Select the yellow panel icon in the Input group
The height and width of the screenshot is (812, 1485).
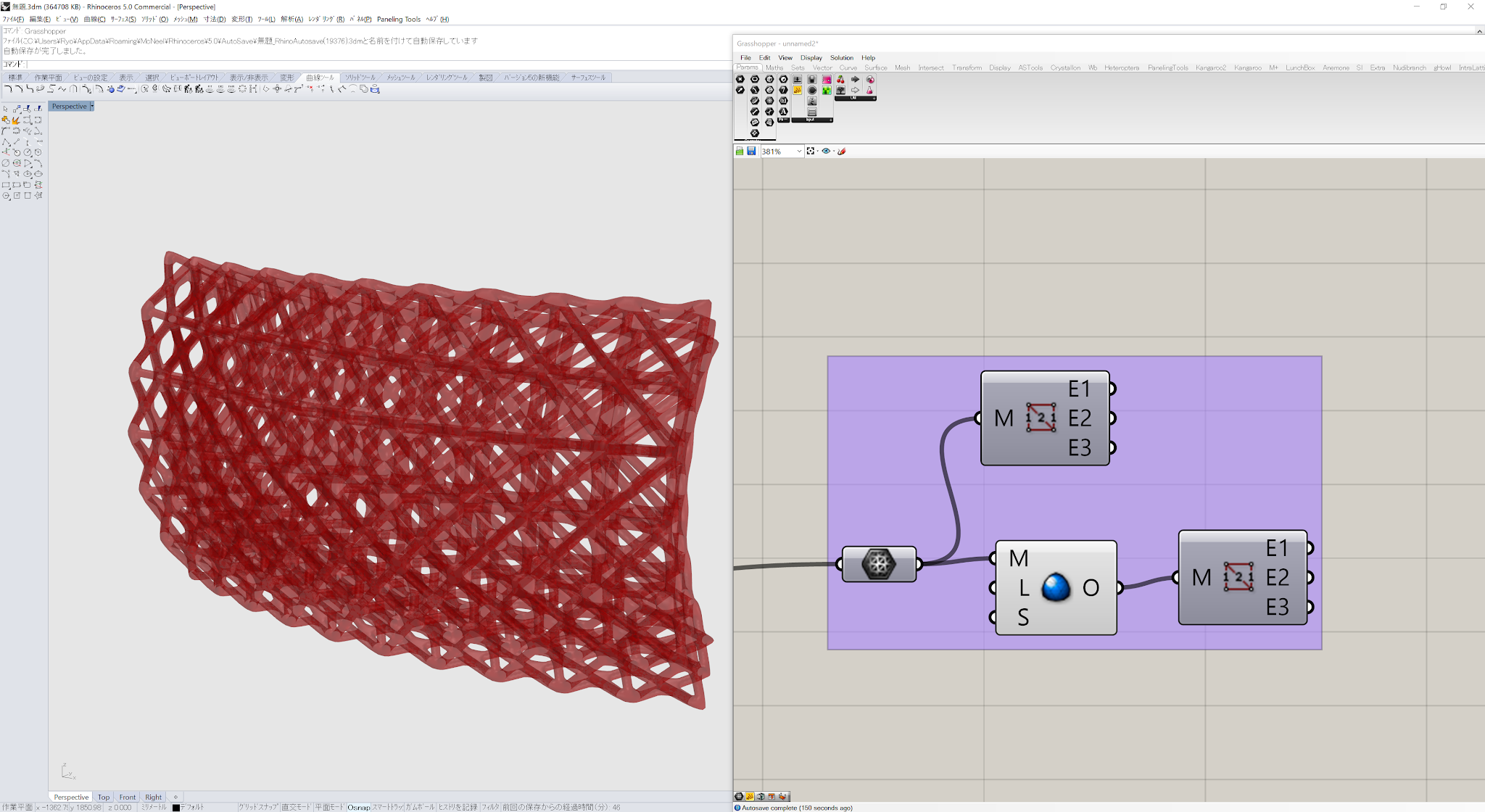[x=797, y=90]
